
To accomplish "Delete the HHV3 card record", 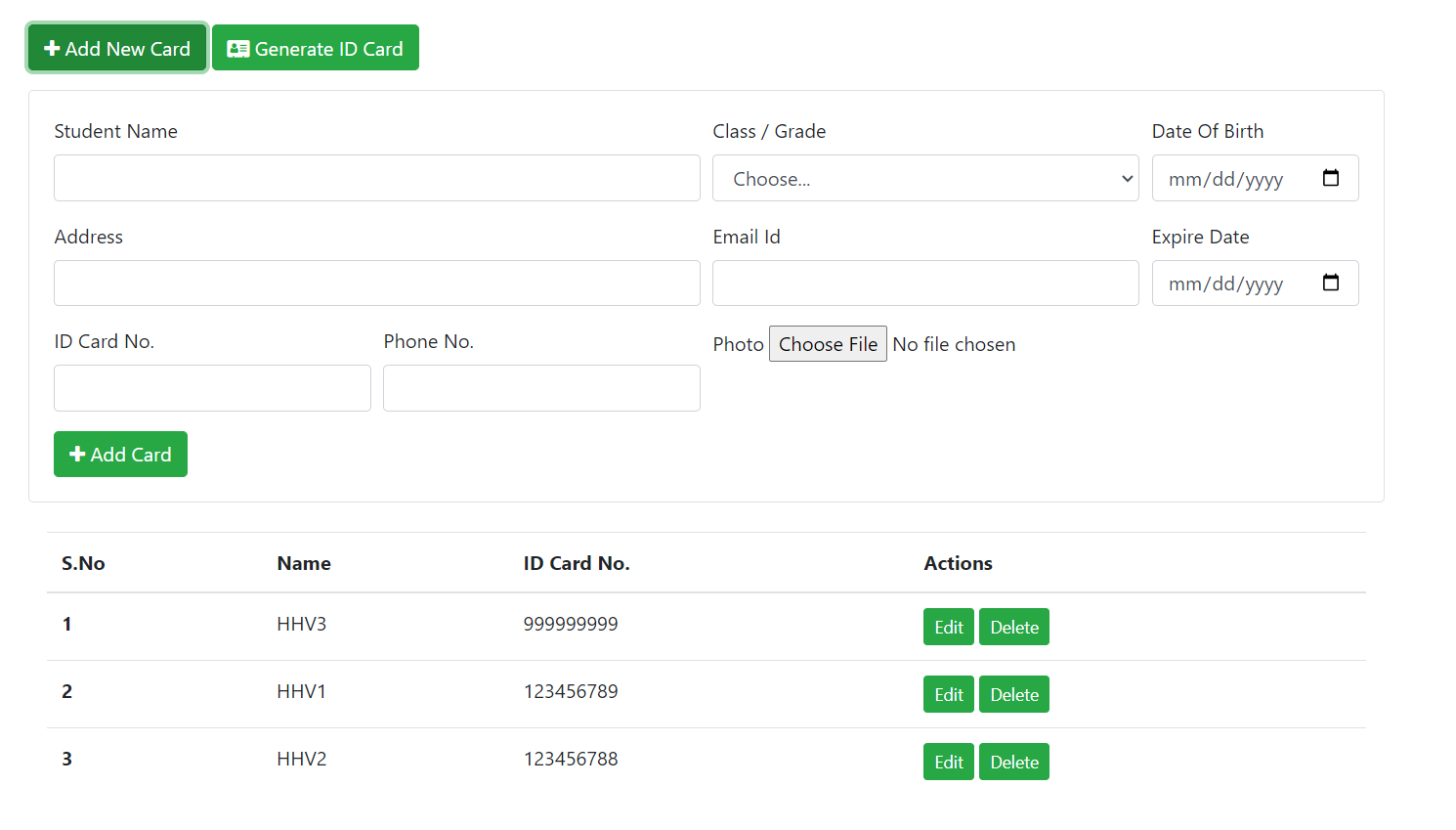I will coord(1013,628).
